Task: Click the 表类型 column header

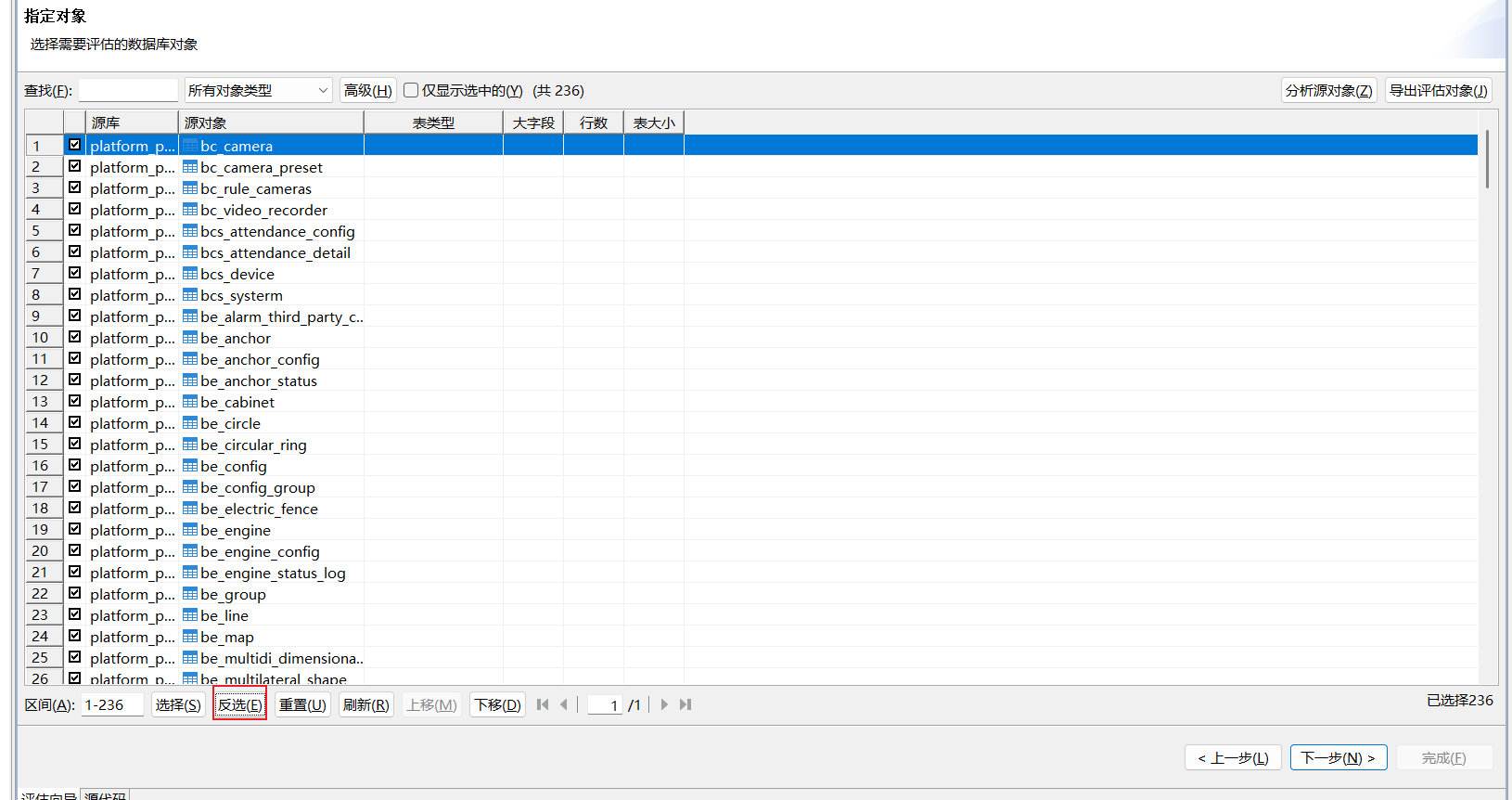Action: (433, 123)
